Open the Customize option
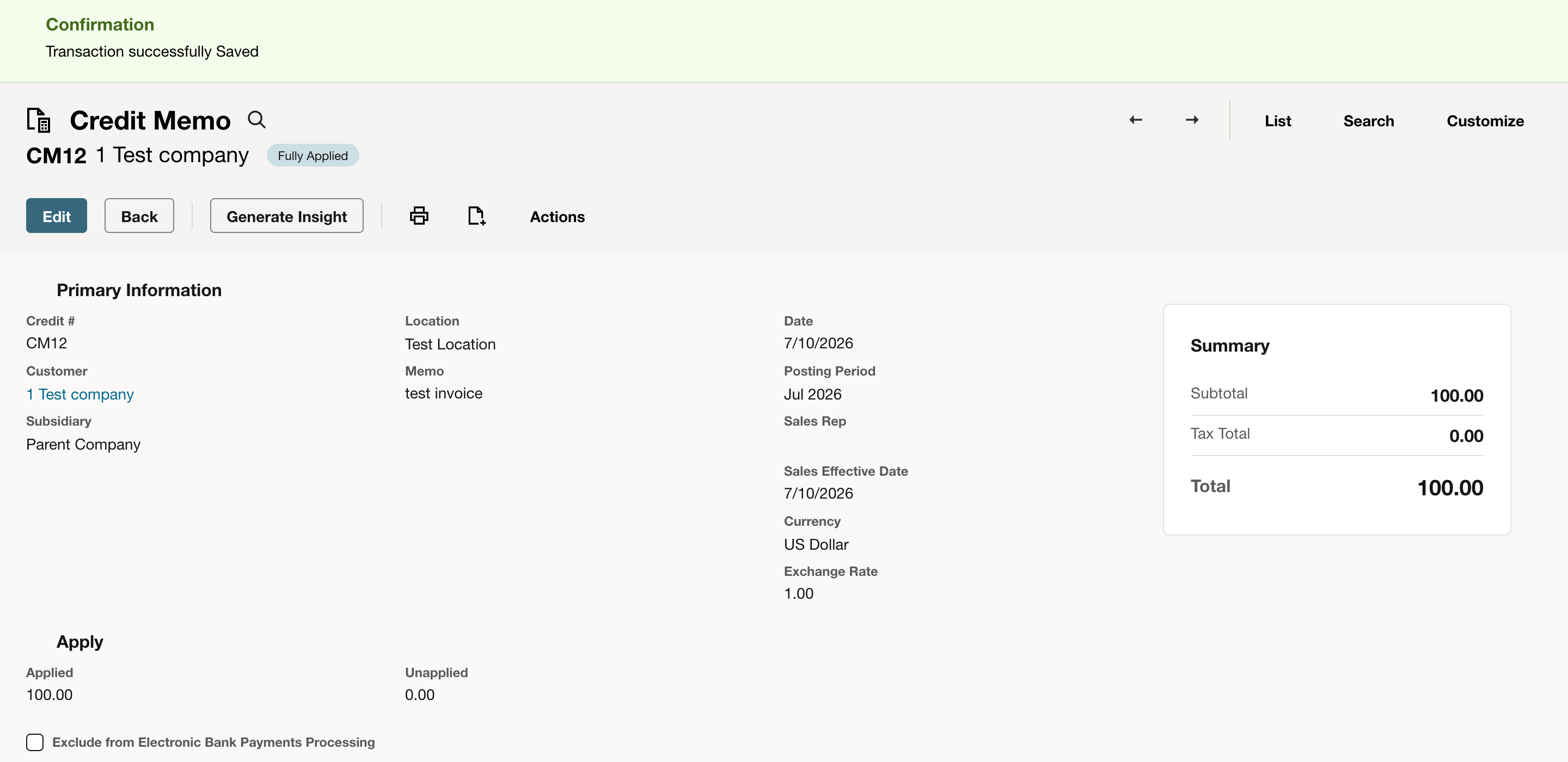The image size is (1568, 762). click(1485, 120)
